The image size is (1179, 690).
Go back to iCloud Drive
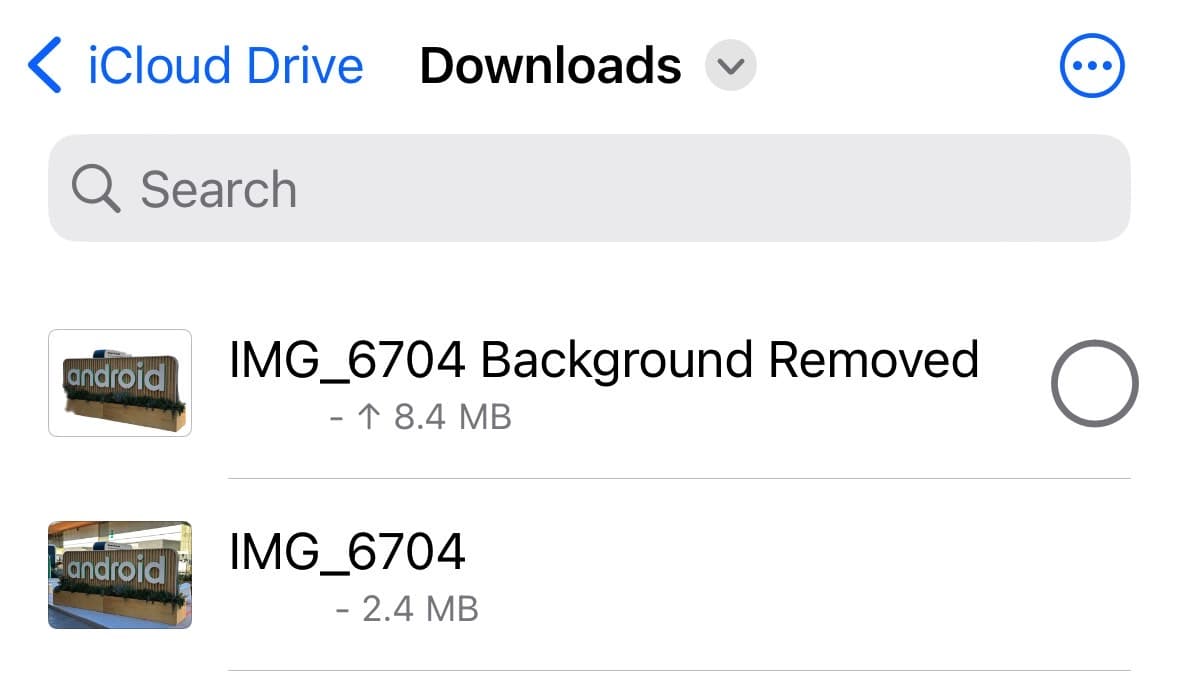(x=225, y=66)
